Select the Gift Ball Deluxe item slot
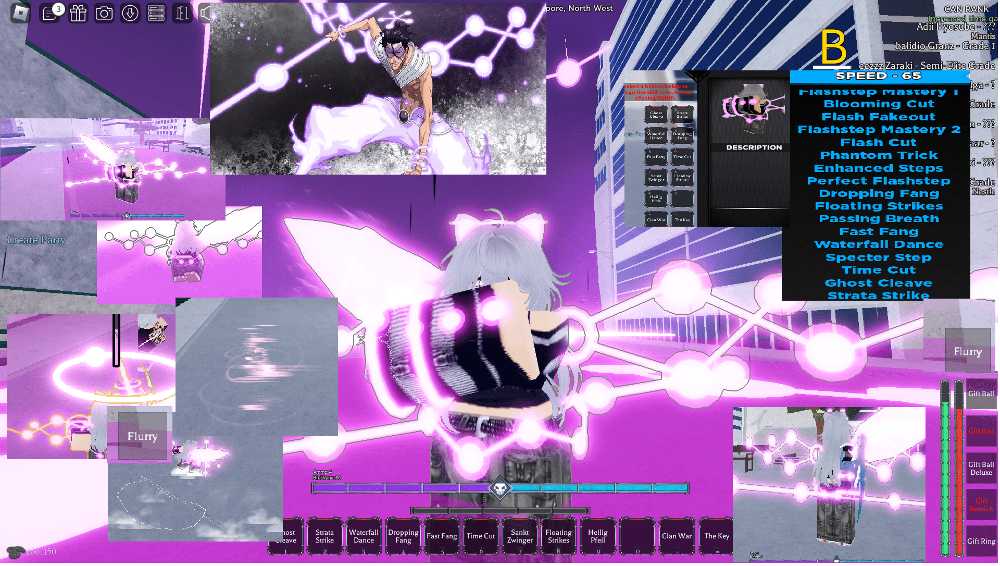This screenshot has height=566, width=1000. coord(981,468)
